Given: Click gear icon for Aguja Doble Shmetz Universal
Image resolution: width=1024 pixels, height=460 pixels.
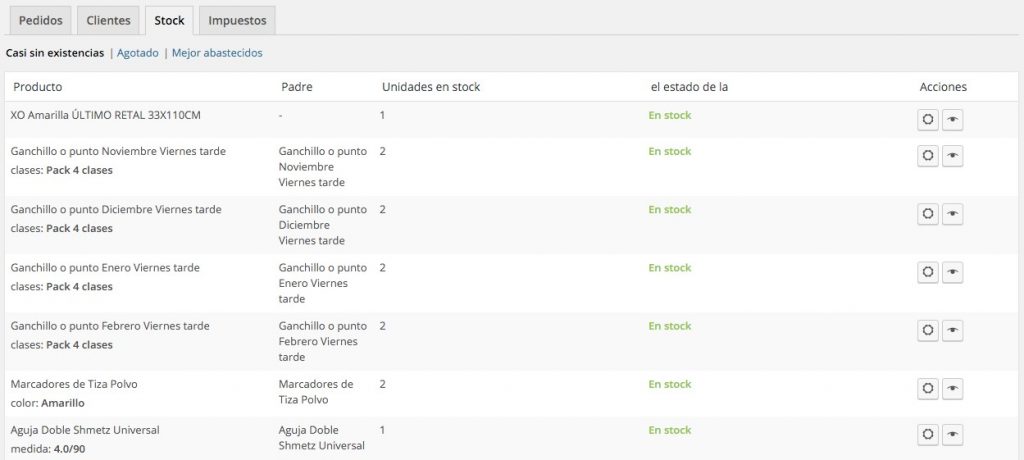Looking at the screenshot, I should [x=927, y=434].
